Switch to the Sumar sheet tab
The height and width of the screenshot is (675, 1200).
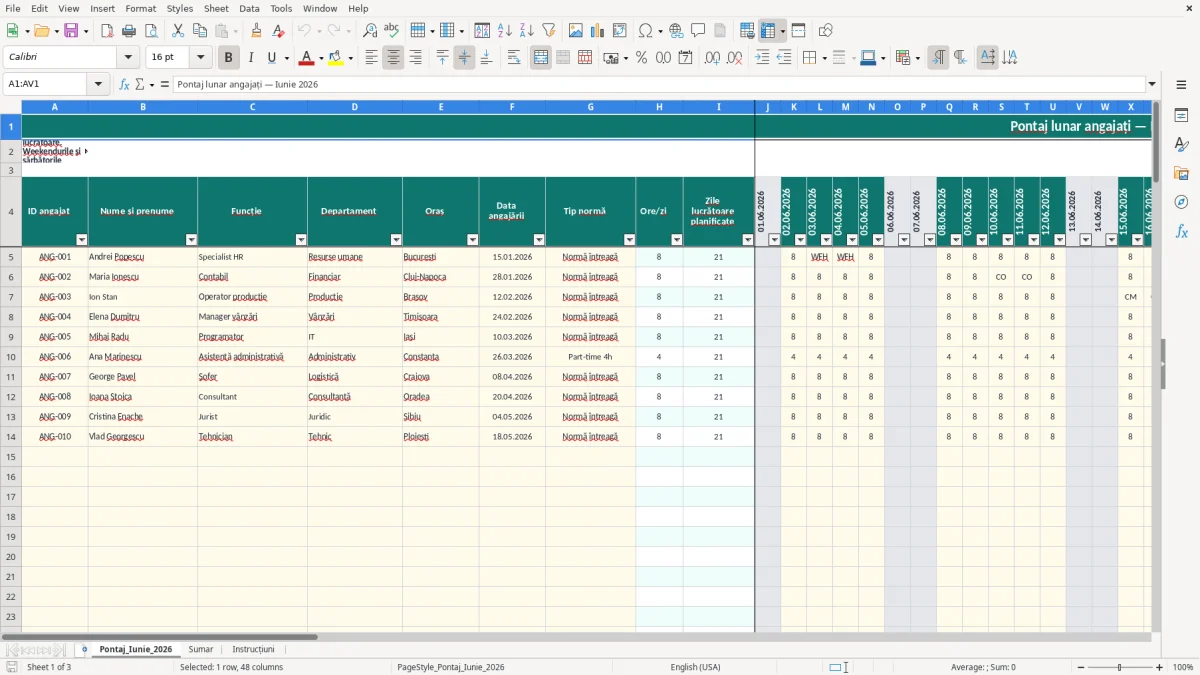click(x=201, y=649)
